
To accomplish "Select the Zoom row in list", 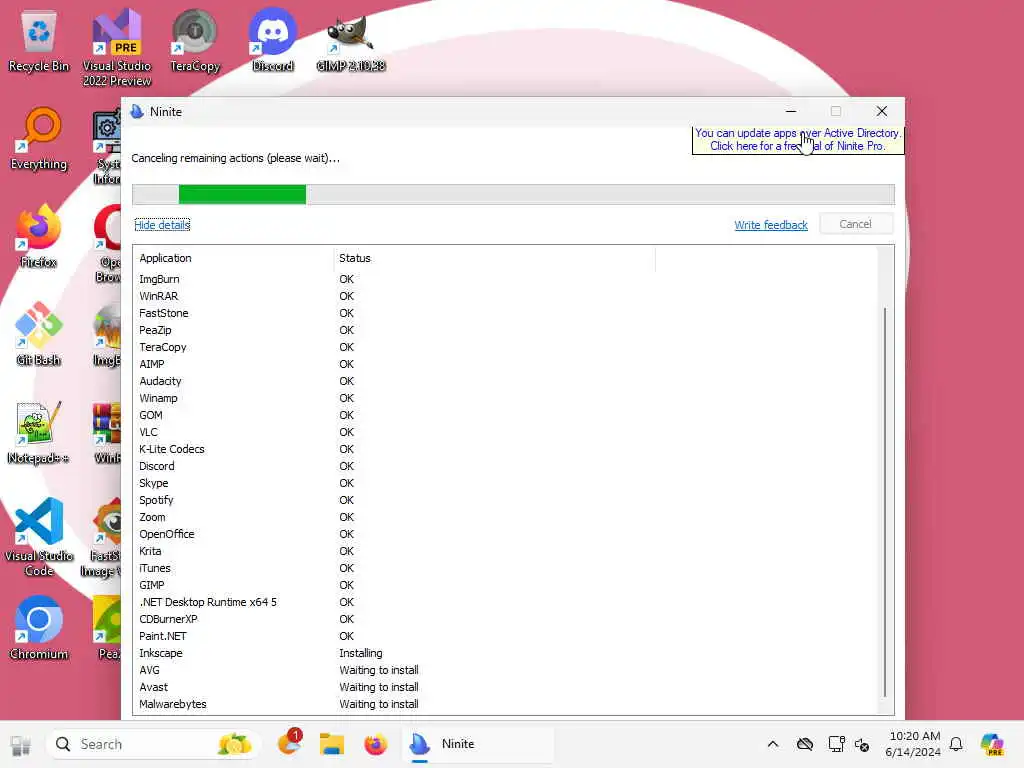I will [505, 517].
